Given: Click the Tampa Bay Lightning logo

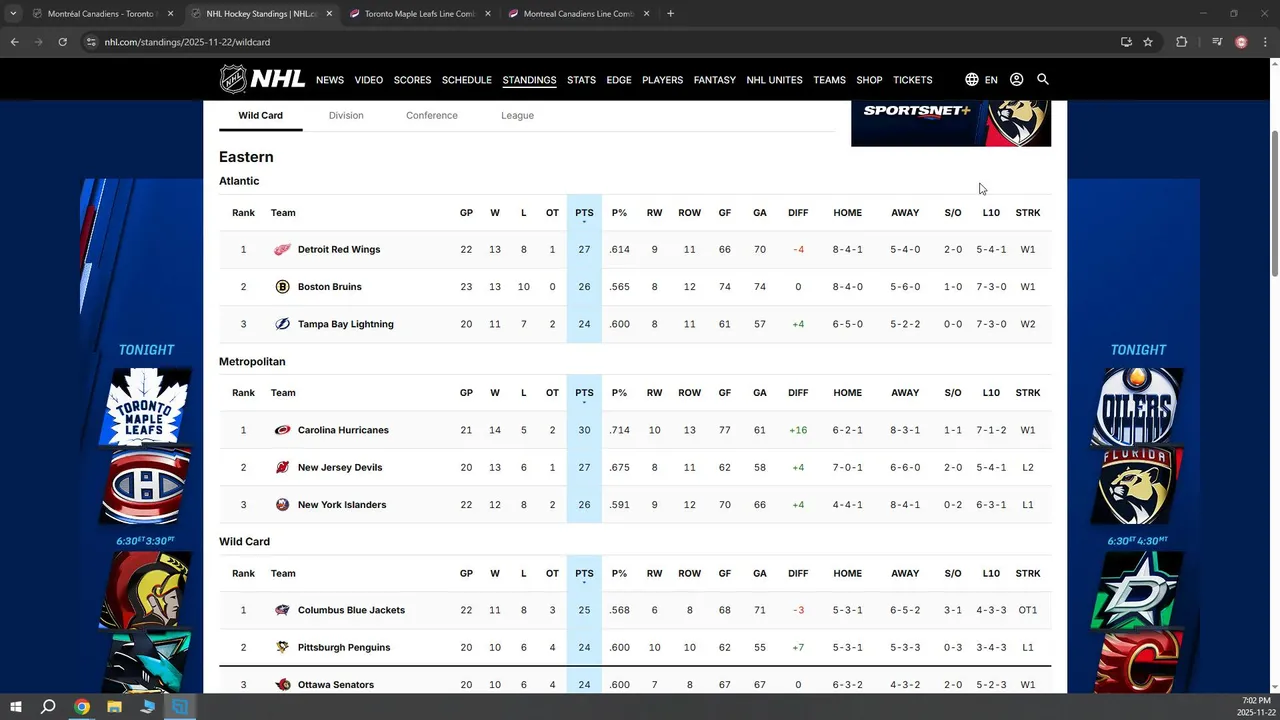Looking at the screenshot, I should pos(282,324).
